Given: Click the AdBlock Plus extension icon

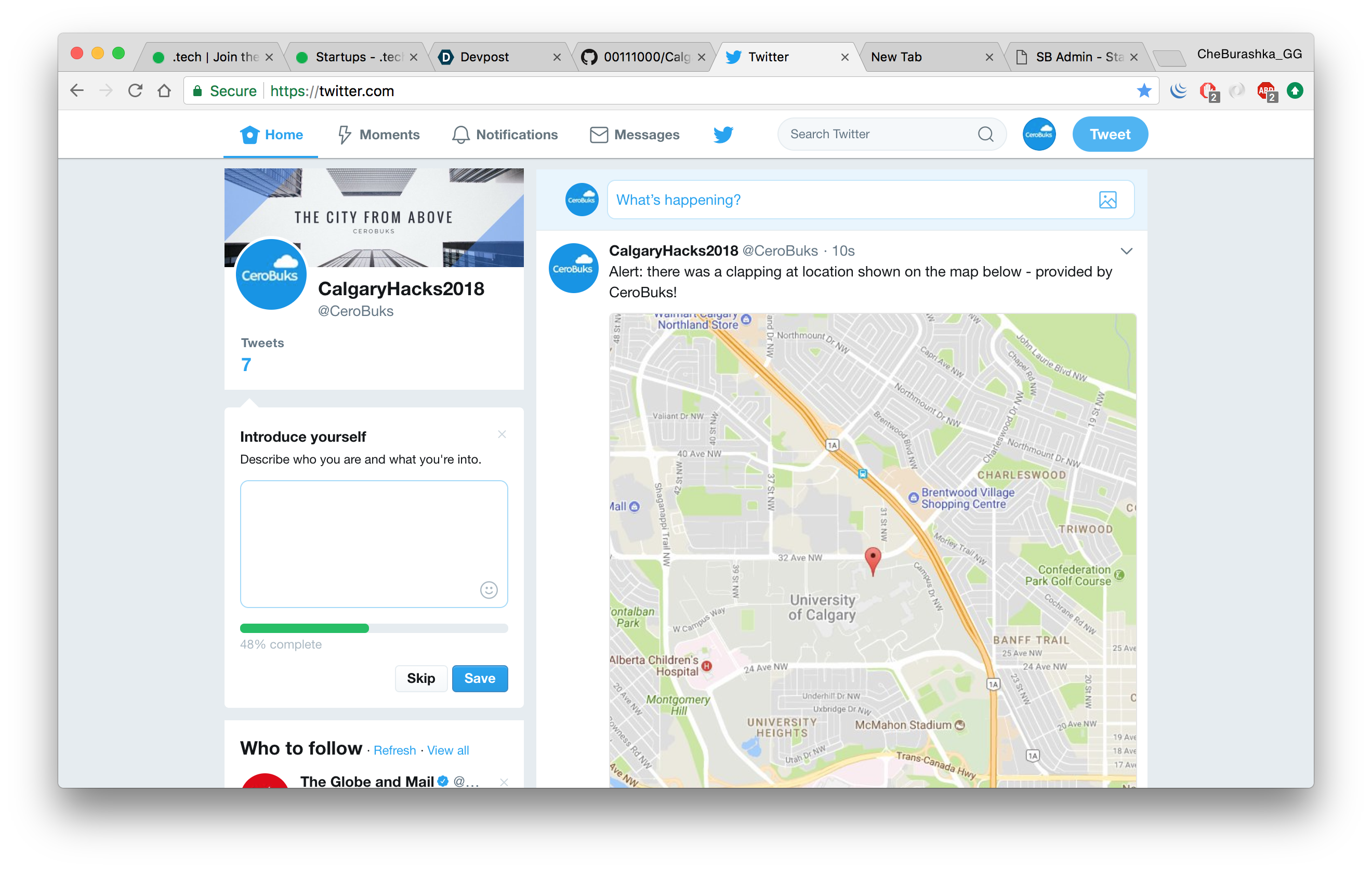Looking at the screenshot, I should [1265, 90].
